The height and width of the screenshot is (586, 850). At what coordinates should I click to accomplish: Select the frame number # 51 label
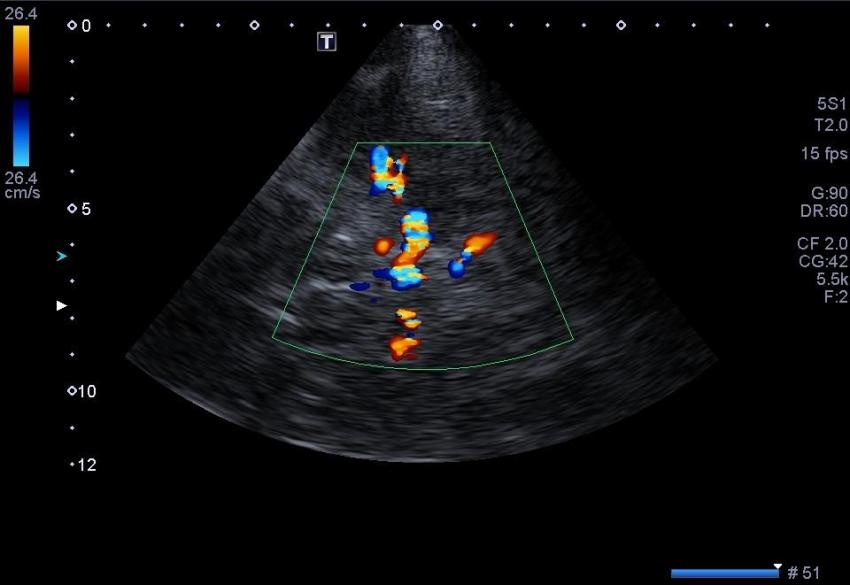(x=804, y=573)
